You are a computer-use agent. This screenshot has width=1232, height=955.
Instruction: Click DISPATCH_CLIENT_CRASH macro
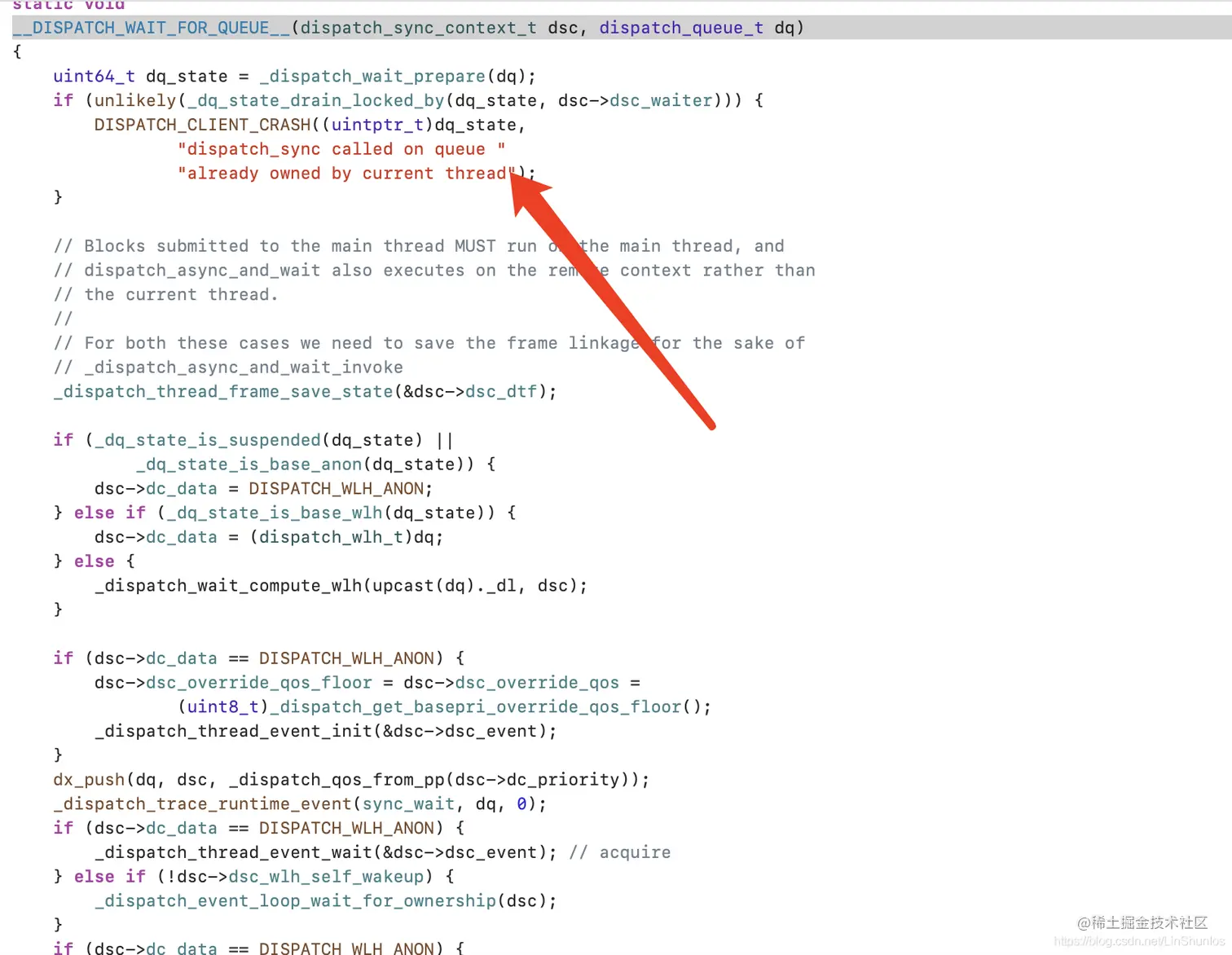[x=203, y=125]
